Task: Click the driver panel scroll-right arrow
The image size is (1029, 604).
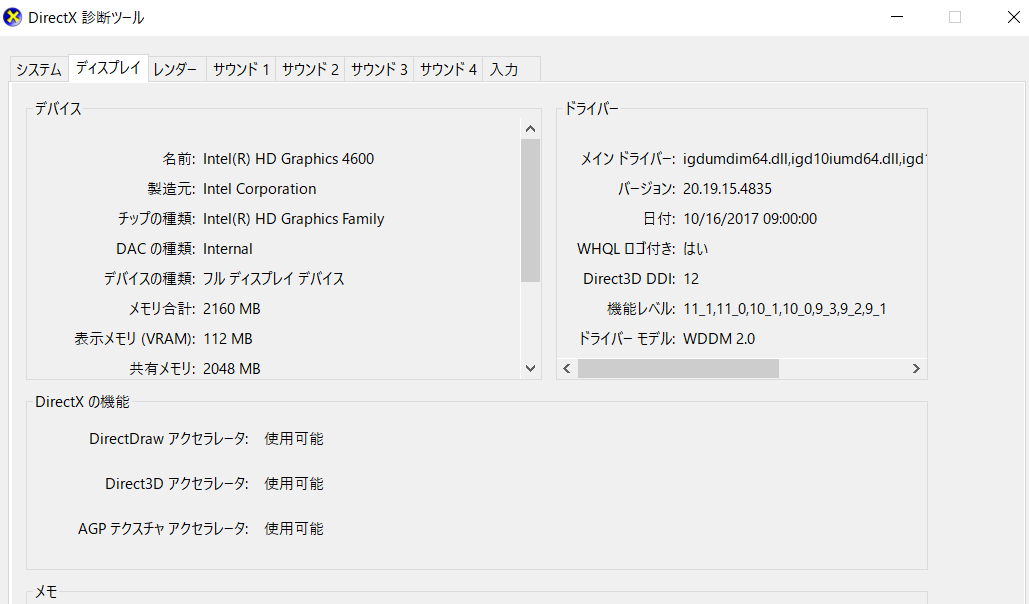Action: 916,369
